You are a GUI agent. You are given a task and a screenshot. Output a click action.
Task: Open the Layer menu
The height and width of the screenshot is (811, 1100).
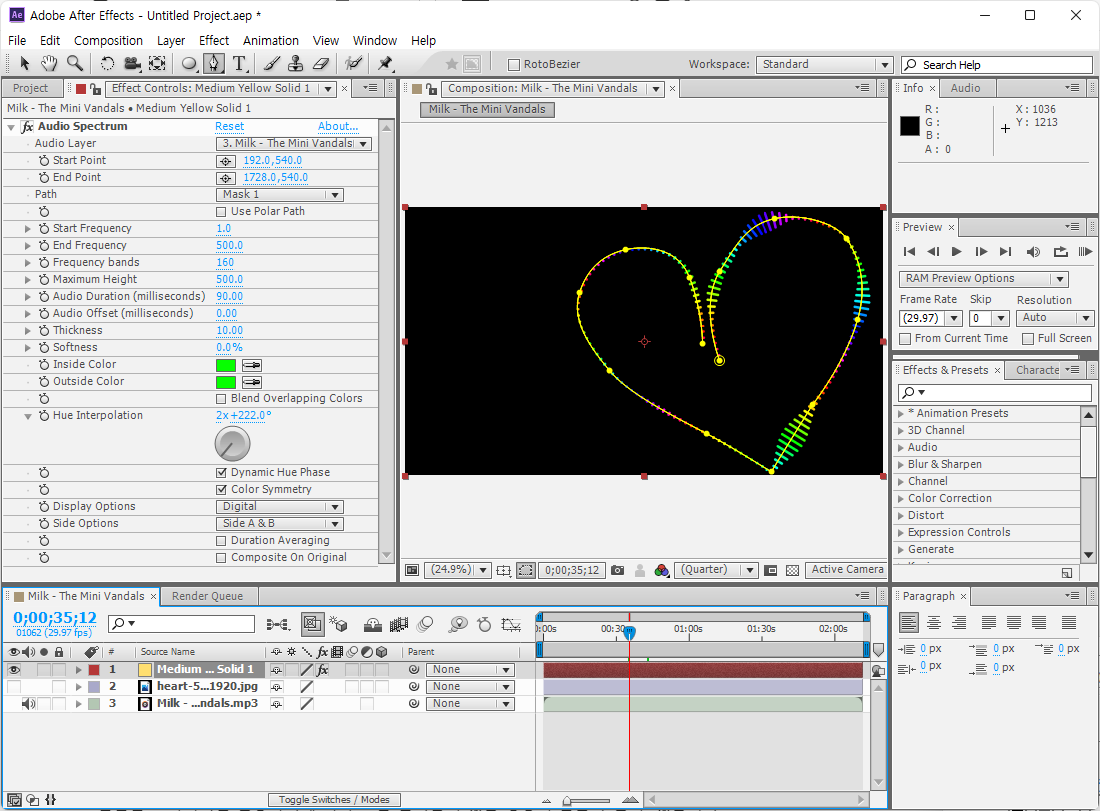[170, 41]
